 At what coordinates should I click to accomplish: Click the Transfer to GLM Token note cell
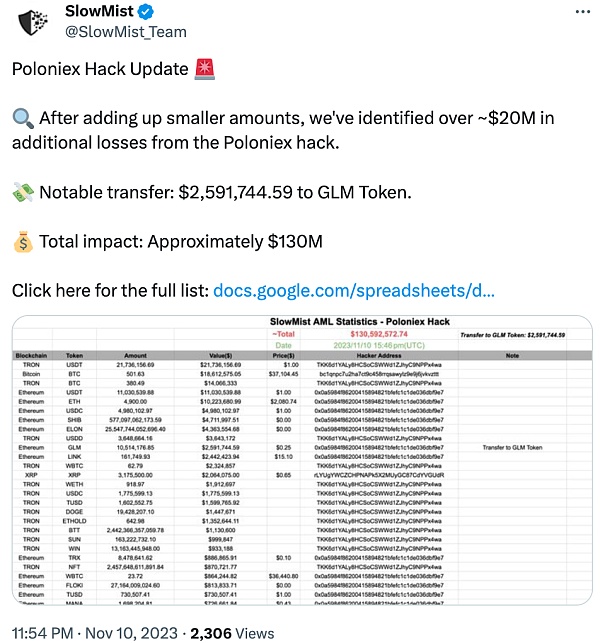coord(512,447)
